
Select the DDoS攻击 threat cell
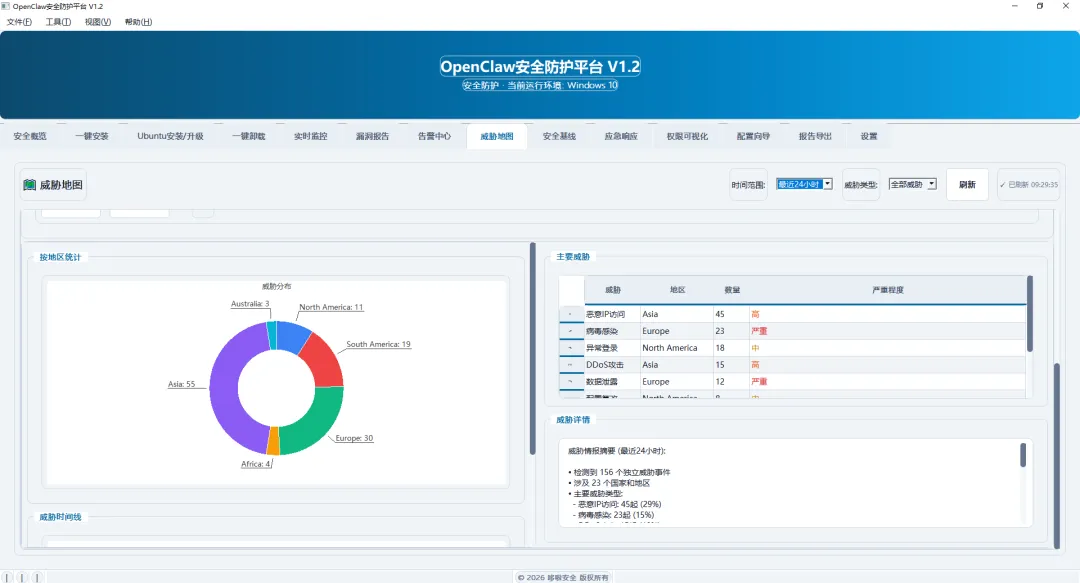pos(612,365)
